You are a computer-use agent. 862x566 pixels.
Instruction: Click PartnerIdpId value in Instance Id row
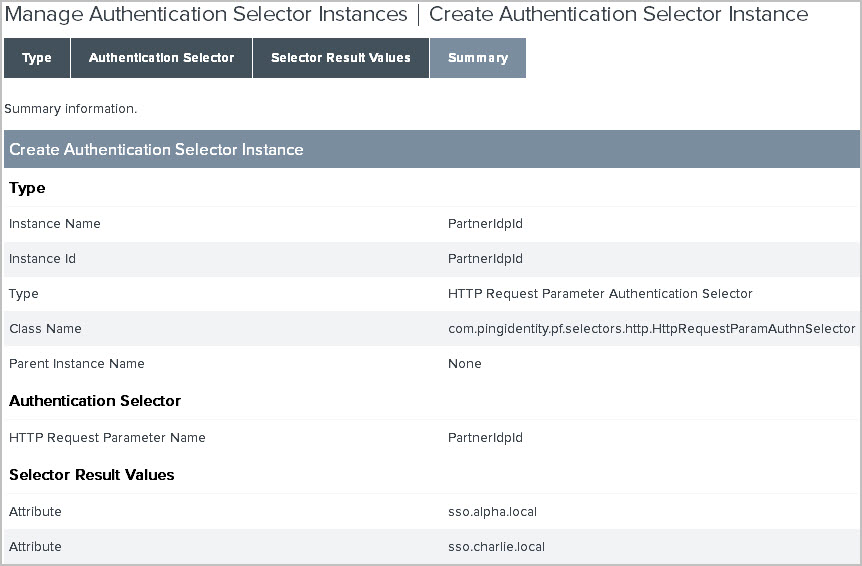[485, 259]
